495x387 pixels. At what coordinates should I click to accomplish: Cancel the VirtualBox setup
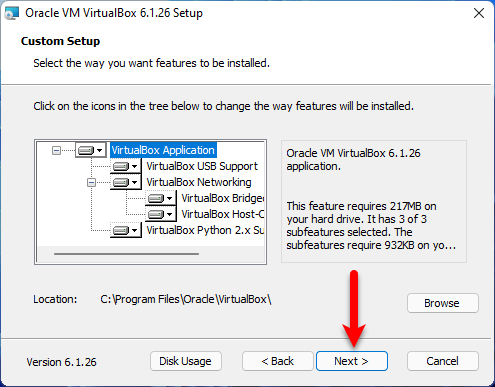(442, 361)
